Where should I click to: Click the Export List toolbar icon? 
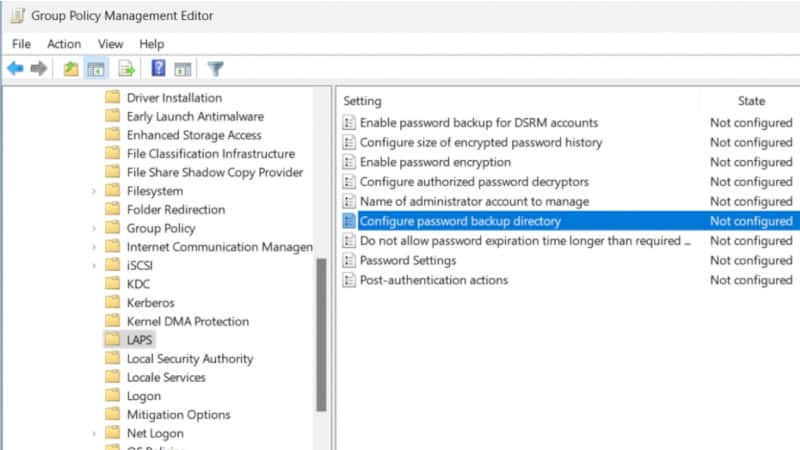pyautogui.click(x=127, y=68)
